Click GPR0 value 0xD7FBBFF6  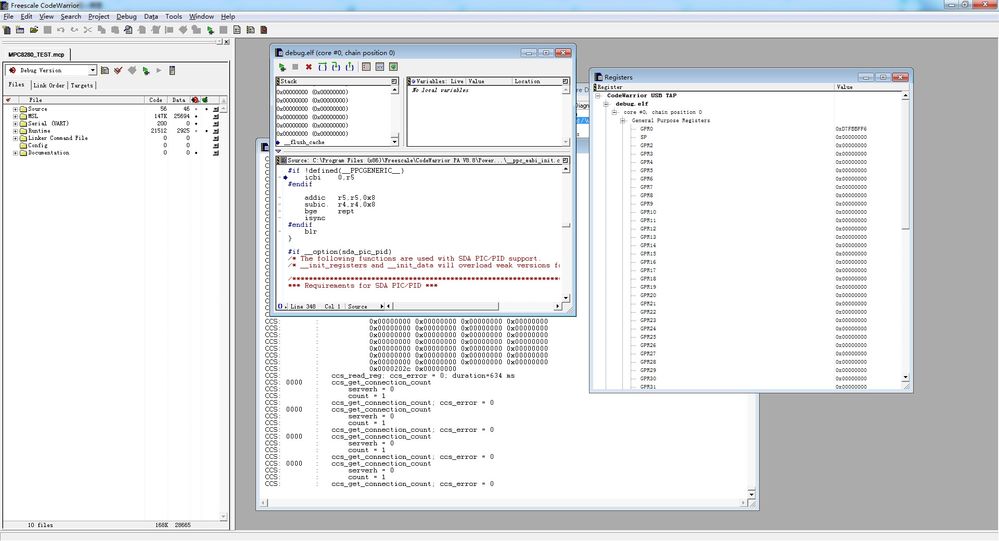(x=851, y=129)
